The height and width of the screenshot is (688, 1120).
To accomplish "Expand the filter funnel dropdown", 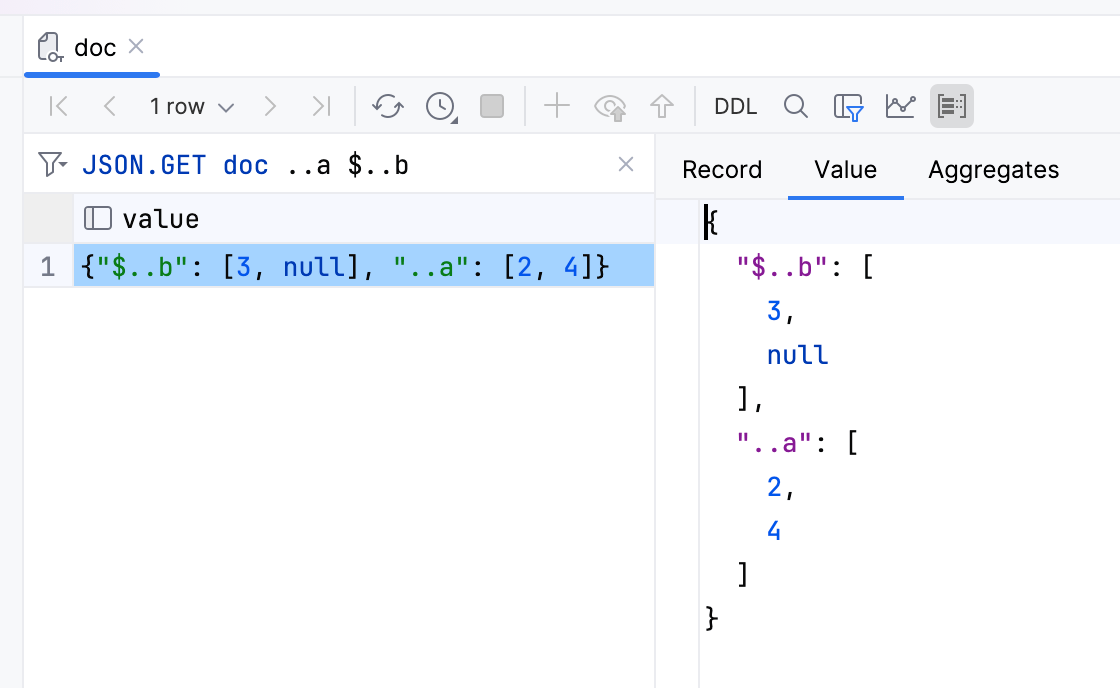I will [52, 164].
